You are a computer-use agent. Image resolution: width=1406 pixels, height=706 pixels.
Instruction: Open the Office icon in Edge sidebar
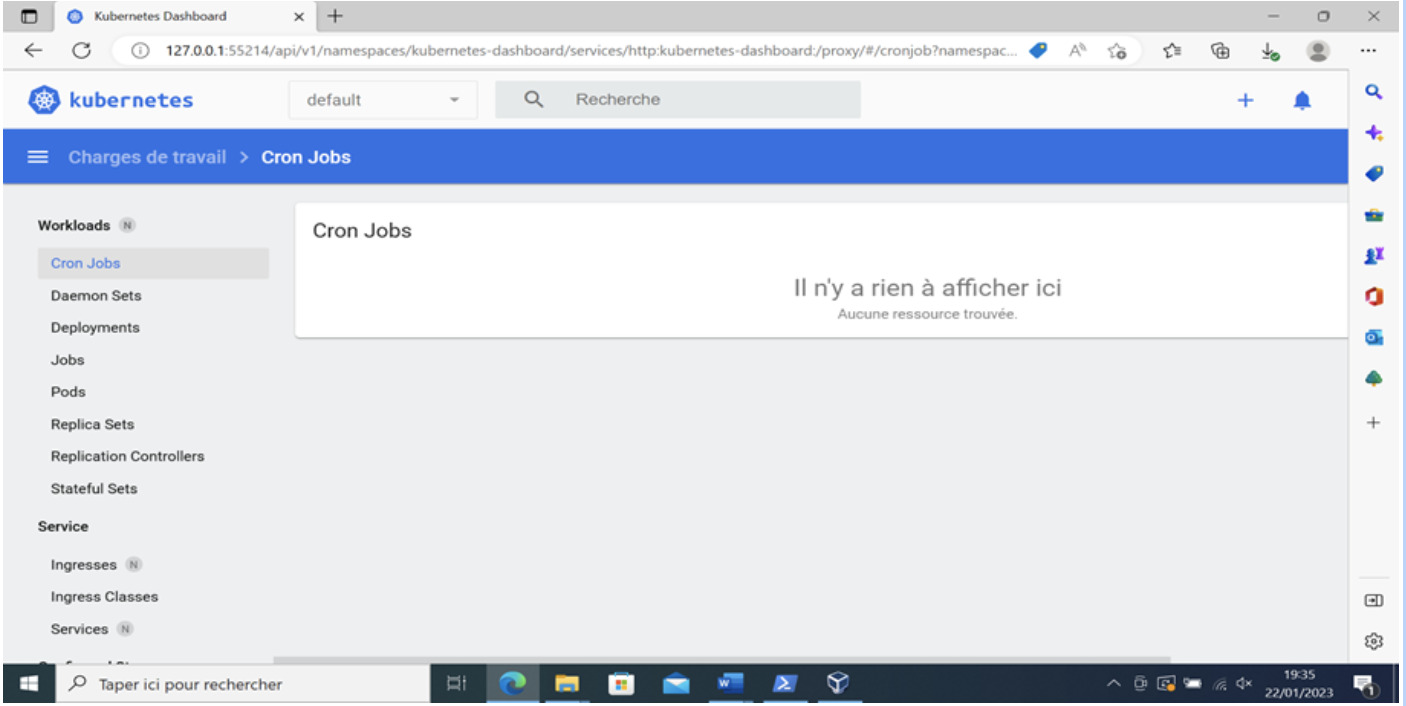click(1374, 295)
